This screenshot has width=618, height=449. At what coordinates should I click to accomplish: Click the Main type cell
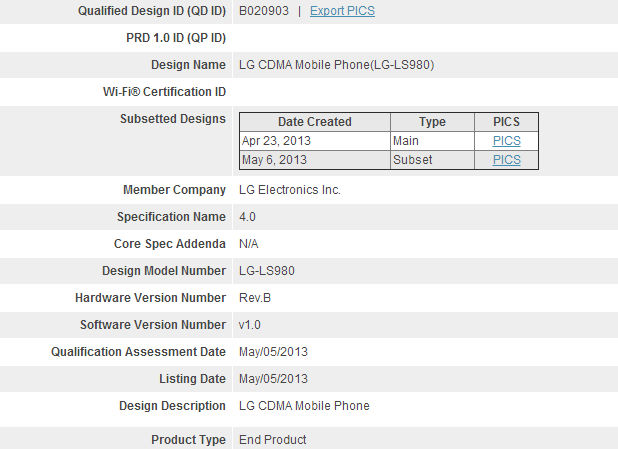406,141
